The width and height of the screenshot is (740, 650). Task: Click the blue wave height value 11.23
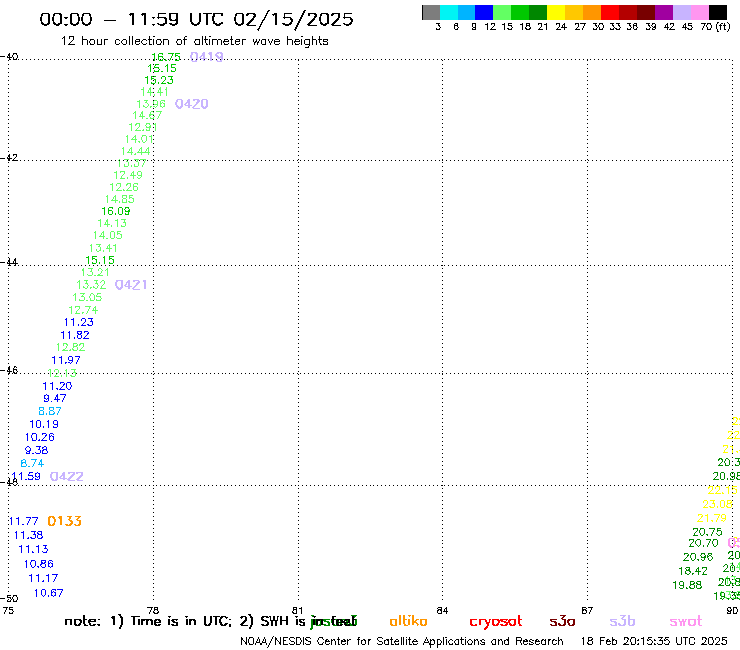[x=79, y=322]
